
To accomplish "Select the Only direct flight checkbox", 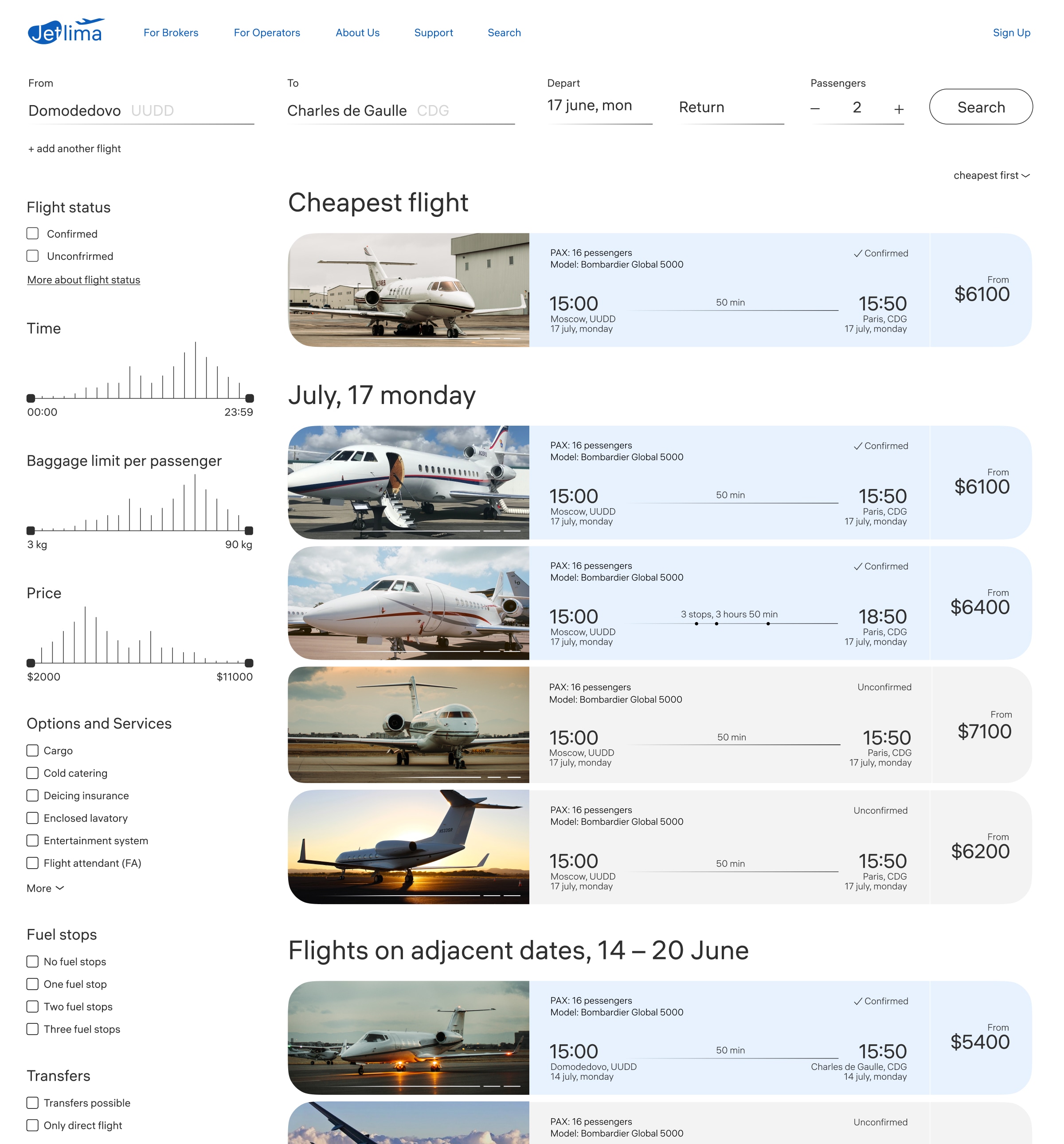I will pos(33,1125).
